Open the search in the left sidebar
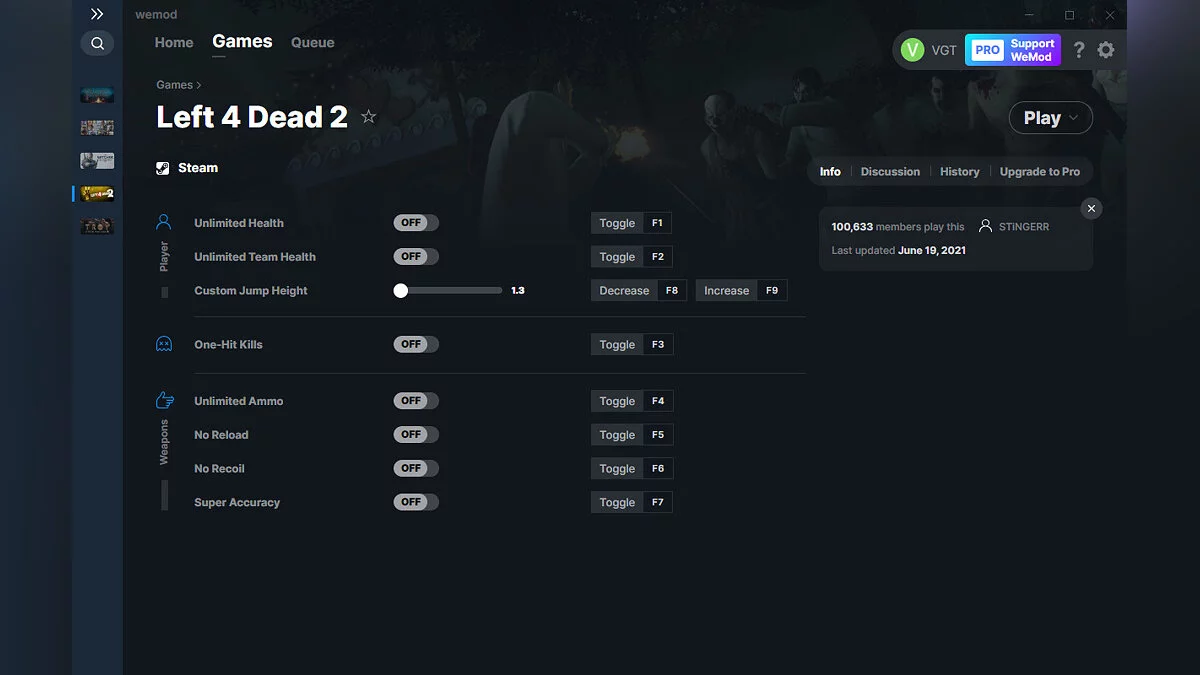Screen dimensions: 1200x675 (x=97, y=43)
